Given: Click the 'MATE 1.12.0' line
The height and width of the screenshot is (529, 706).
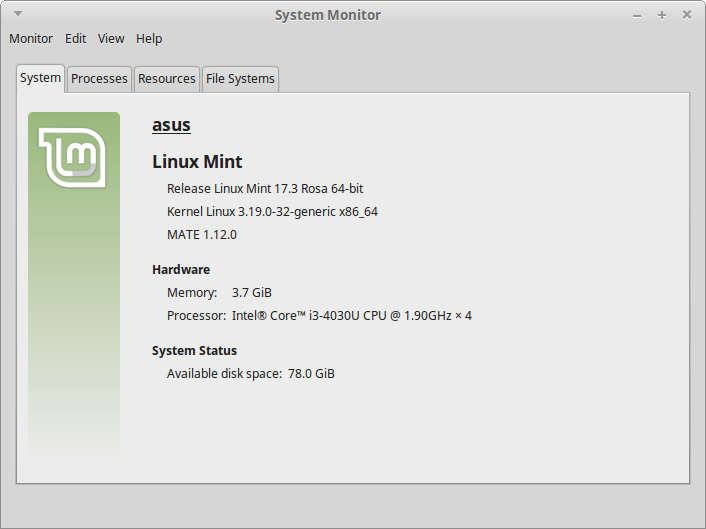Looking at the screenshot, I should (202, 235).
